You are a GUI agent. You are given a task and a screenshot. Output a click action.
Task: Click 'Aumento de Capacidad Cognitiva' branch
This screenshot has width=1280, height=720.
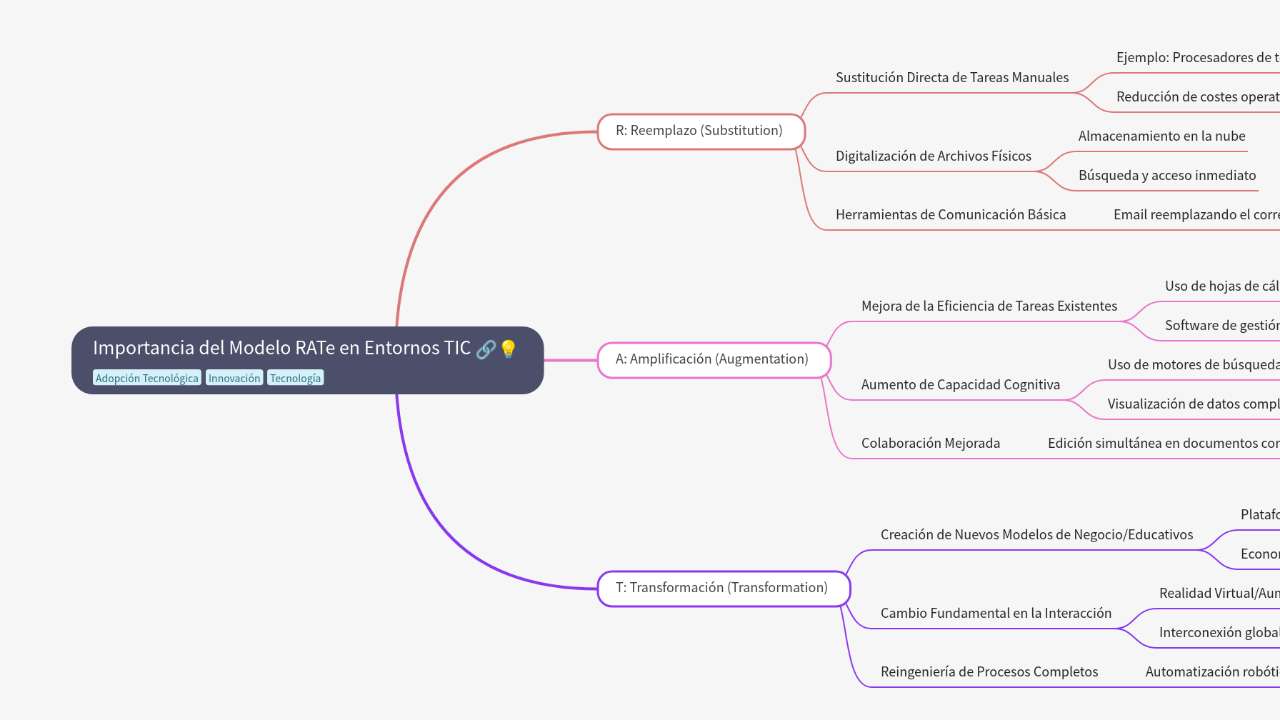(x=960, y=385)
